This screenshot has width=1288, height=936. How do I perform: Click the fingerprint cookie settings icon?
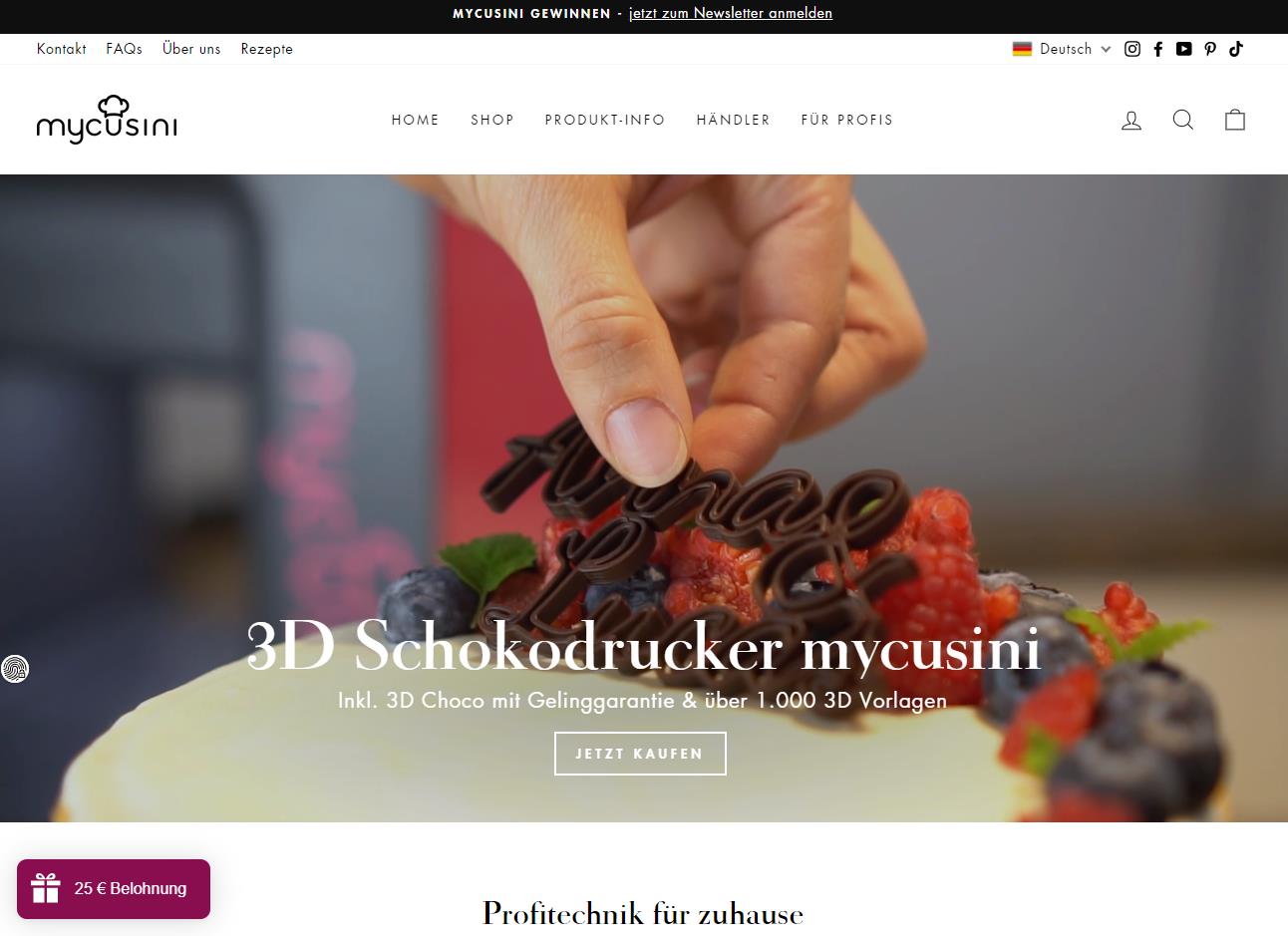click(15, 668)
